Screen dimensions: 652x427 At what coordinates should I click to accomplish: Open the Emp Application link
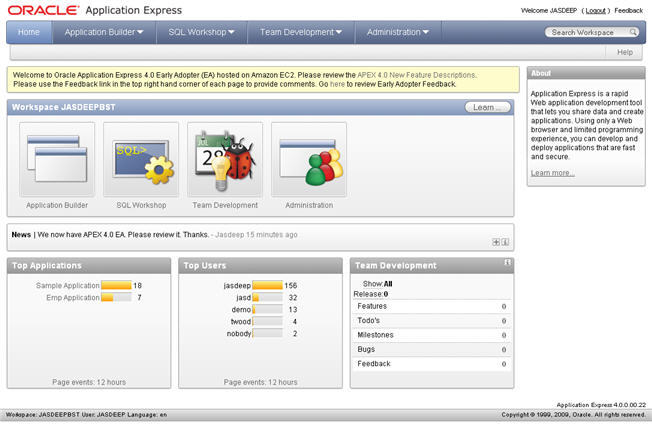point(73,297)
